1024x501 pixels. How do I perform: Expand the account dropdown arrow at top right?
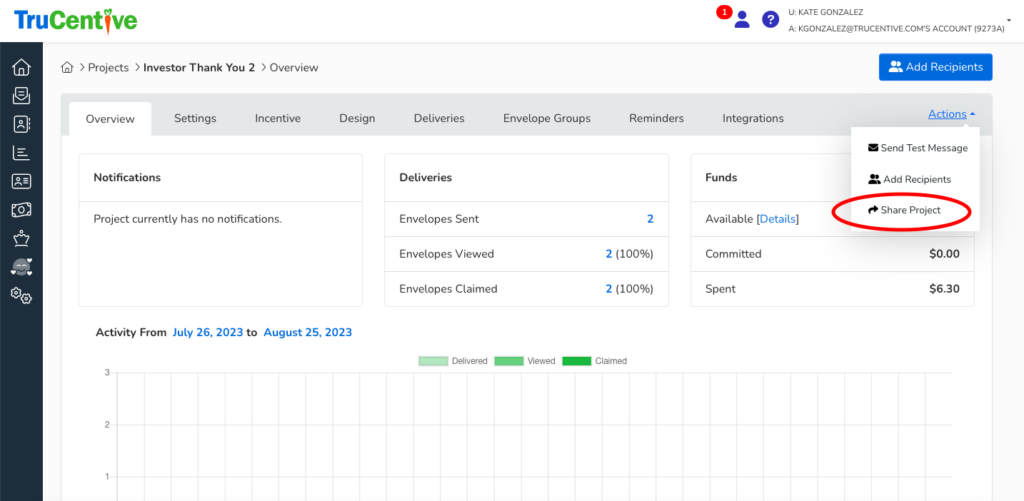(1009, 20)
